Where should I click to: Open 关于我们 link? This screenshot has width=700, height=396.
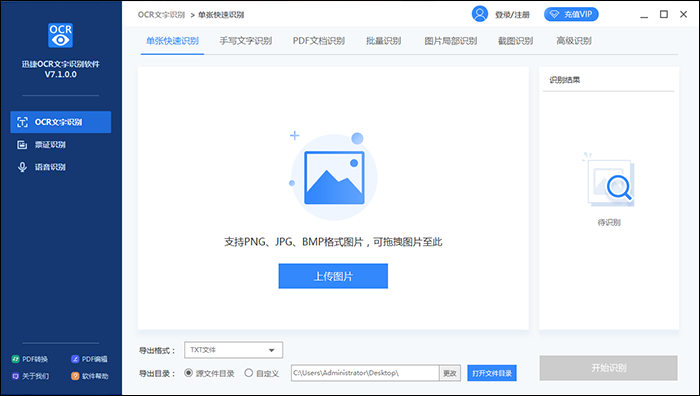point(30,376)
